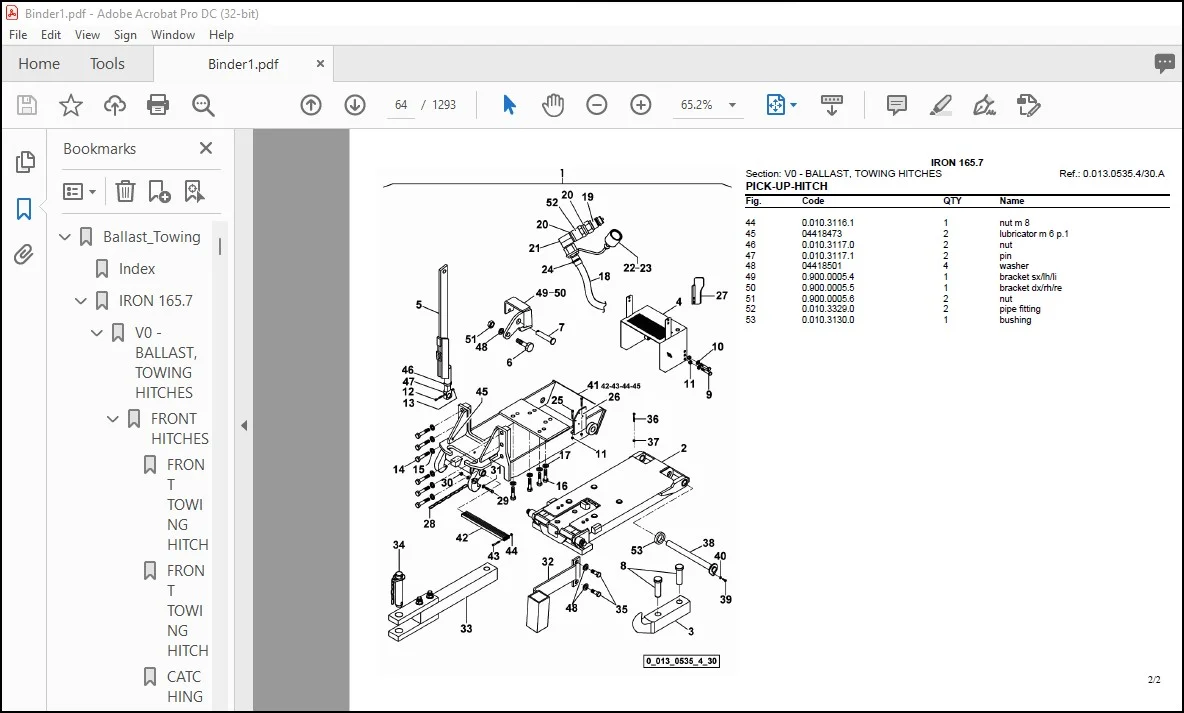Open the FRONT HITCHES bookmark
The height and width of the screenshot is (713, 1184).
click(x=180, y=428)
